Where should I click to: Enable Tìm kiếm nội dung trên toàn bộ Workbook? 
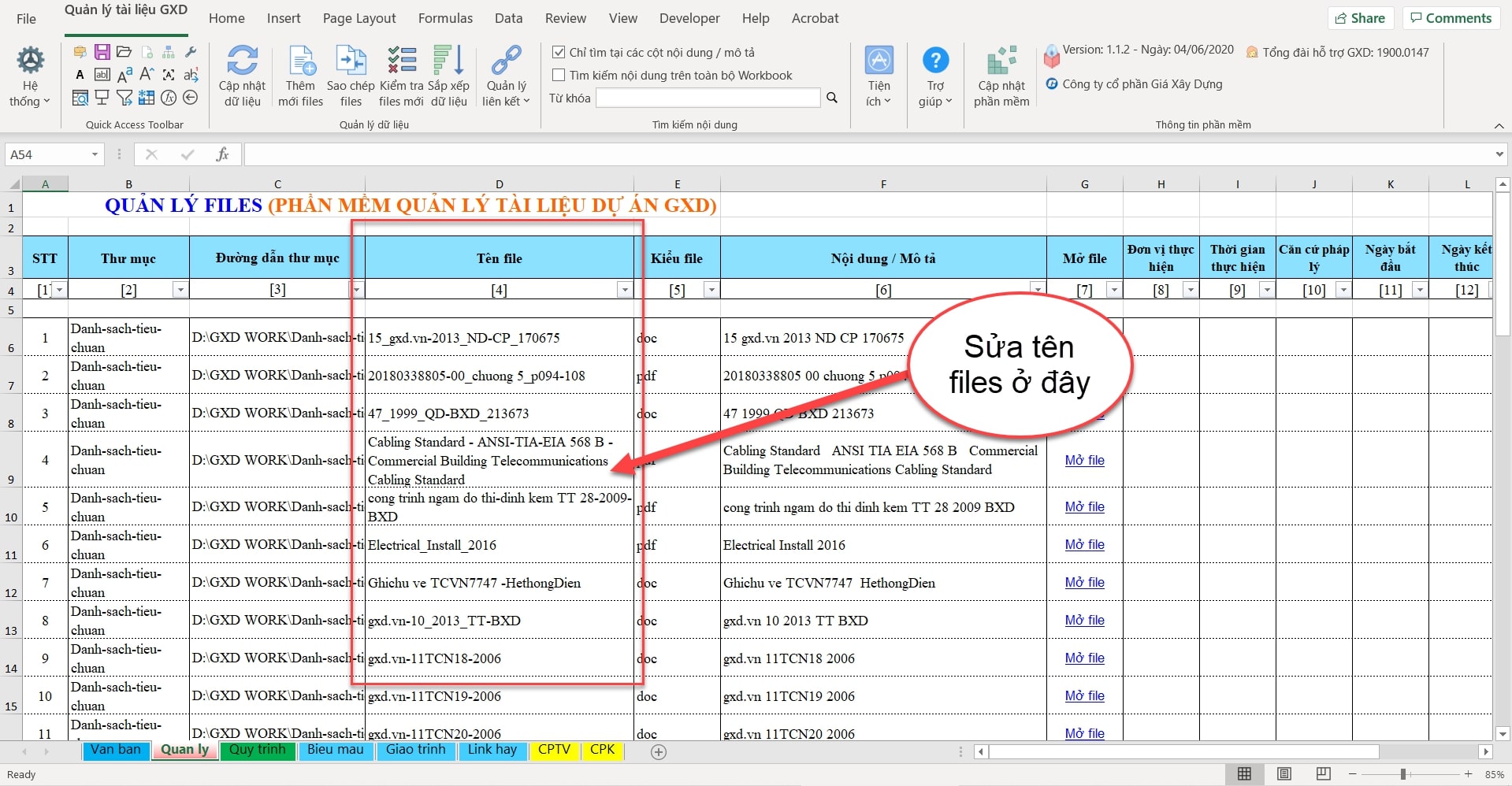559,76
